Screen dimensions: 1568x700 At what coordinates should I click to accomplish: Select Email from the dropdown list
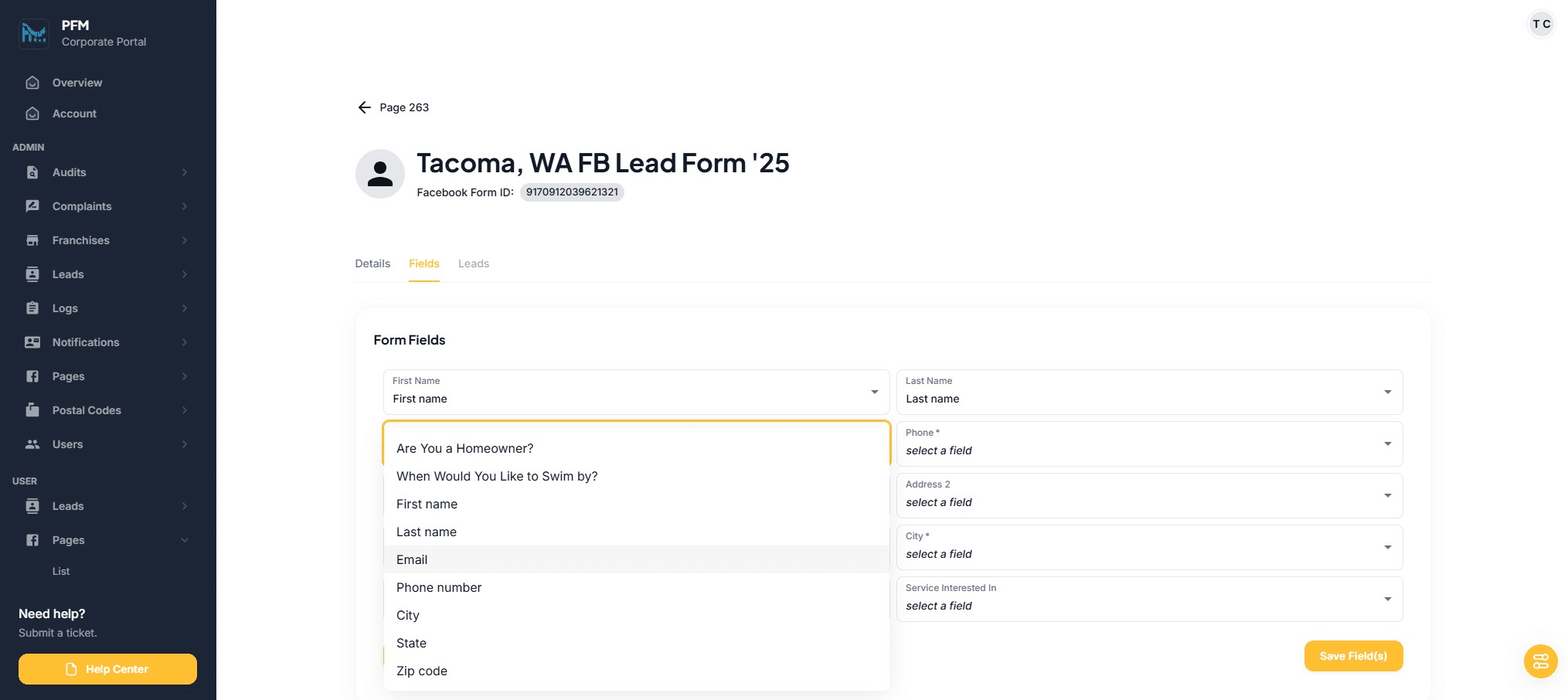pos(412,559)
